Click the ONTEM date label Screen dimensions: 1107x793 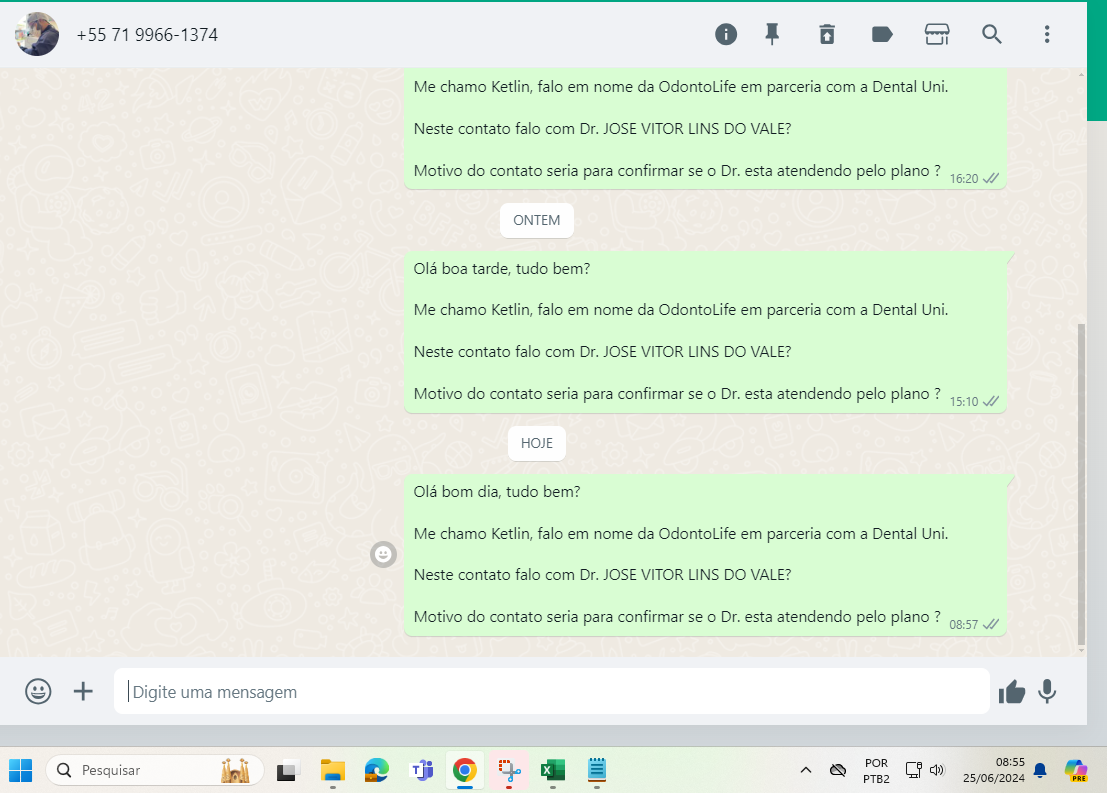[537, 220]
